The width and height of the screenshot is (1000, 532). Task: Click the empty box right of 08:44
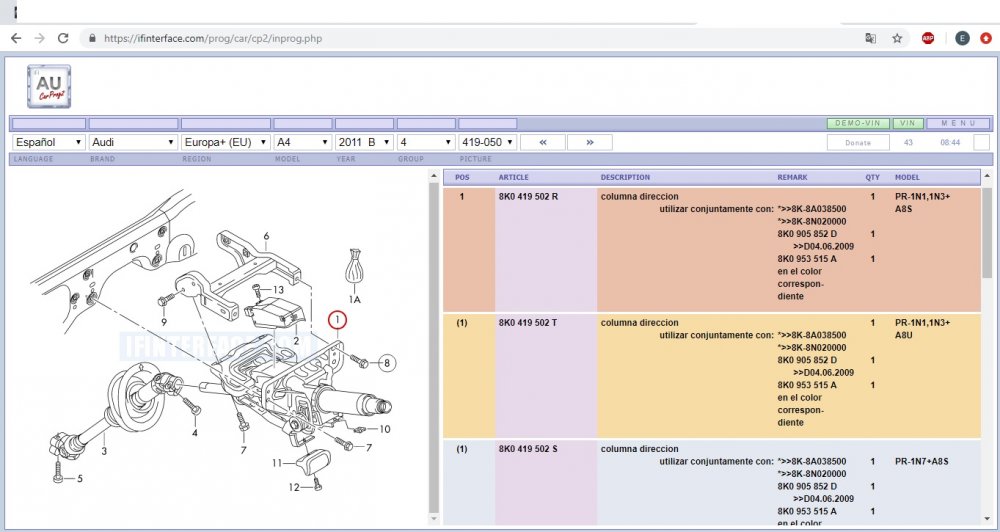point(982,142)
